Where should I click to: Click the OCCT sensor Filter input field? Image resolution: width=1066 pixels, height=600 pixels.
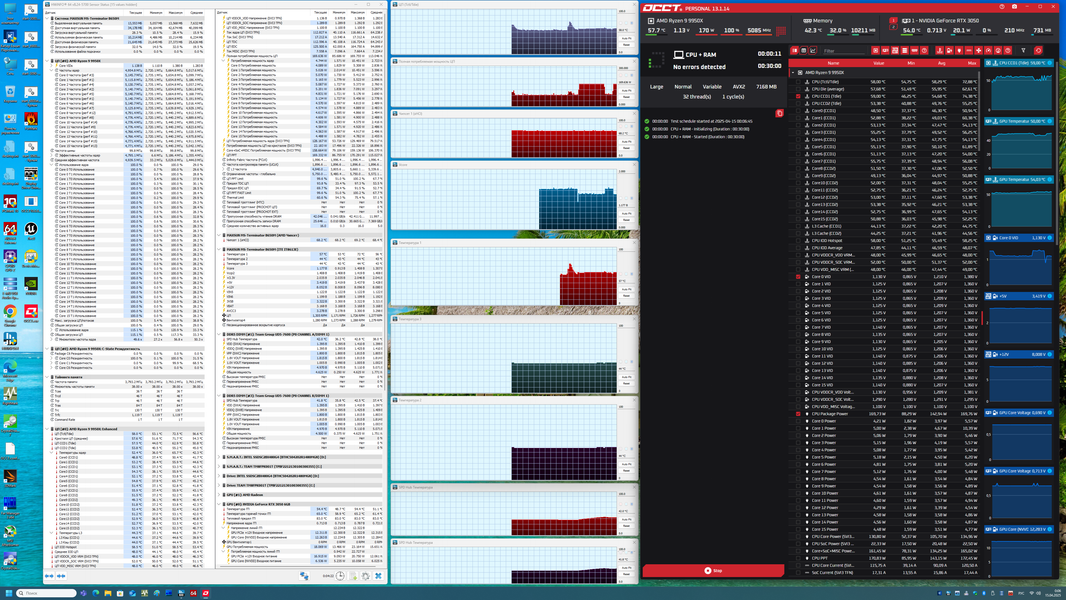844,51
